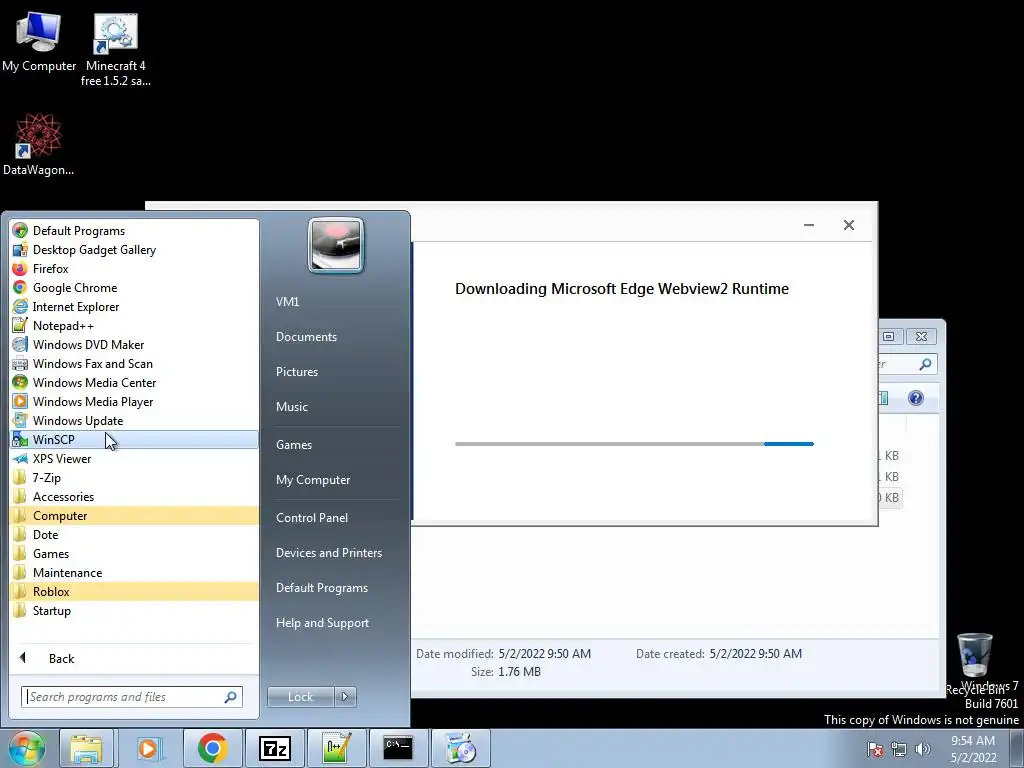
Task: Click the WinSCP program icon
Action: (20, 440)
